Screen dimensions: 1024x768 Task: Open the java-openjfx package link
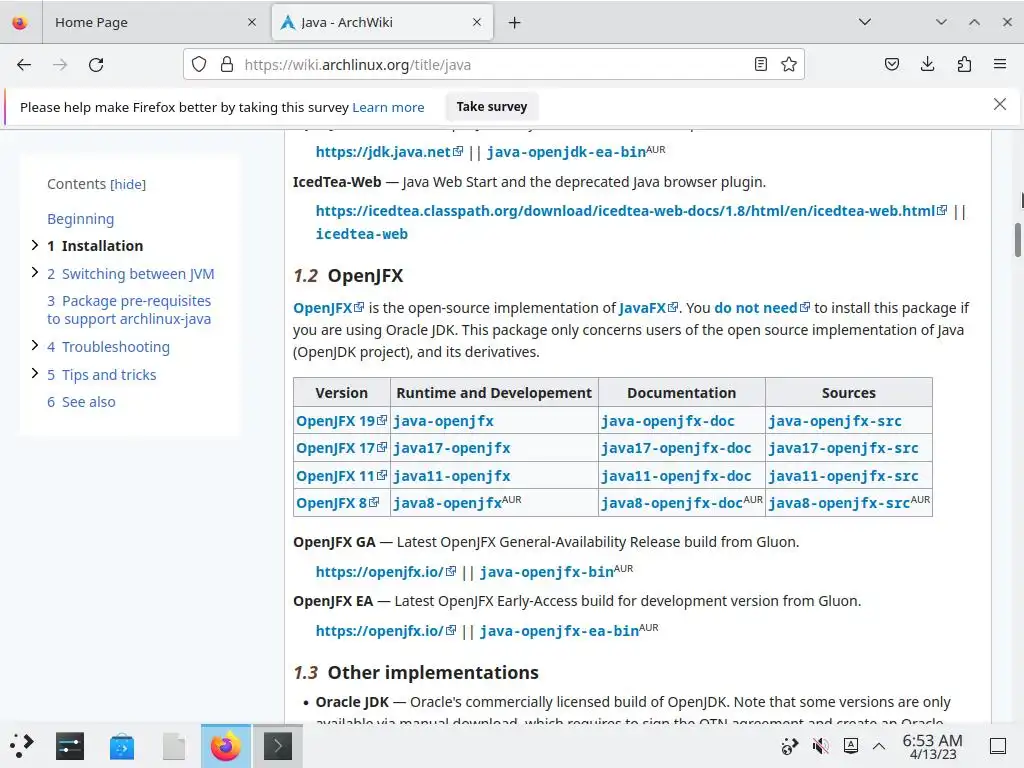coord(443,421)
